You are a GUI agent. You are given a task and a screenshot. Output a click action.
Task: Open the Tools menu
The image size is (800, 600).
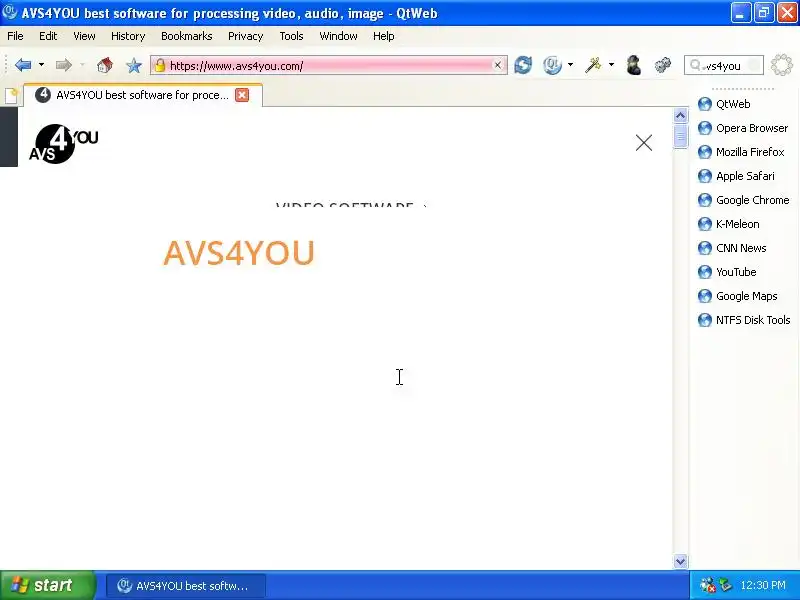tap(291, 36)
